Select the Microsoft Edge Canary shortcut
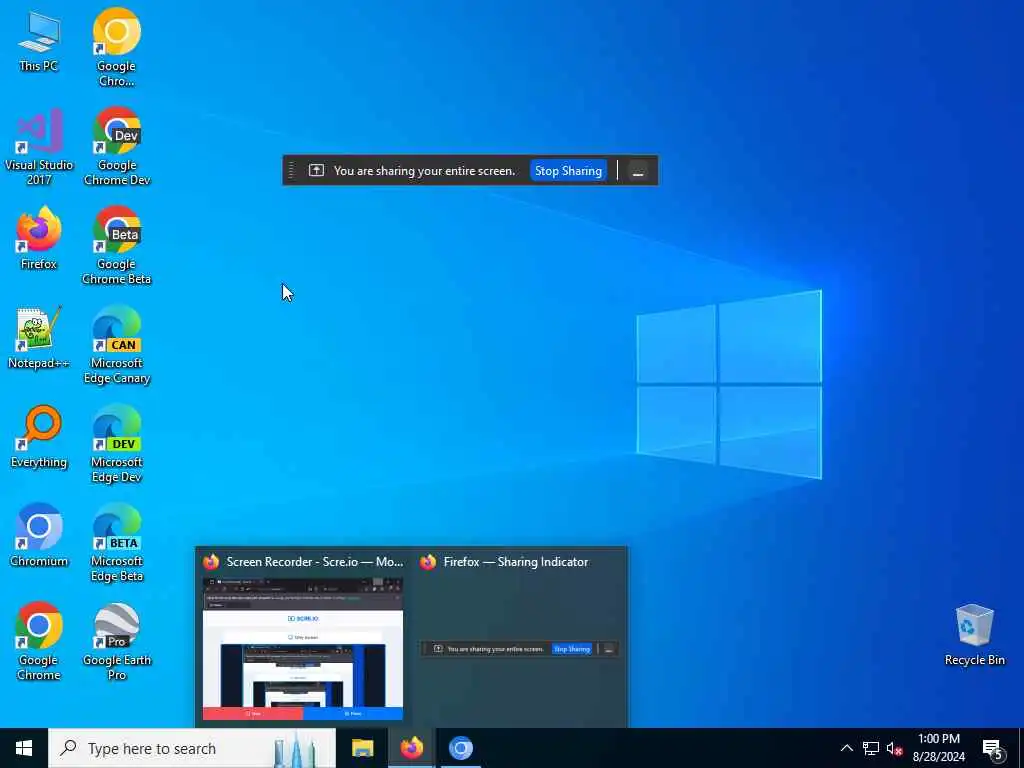 (117, 345)
